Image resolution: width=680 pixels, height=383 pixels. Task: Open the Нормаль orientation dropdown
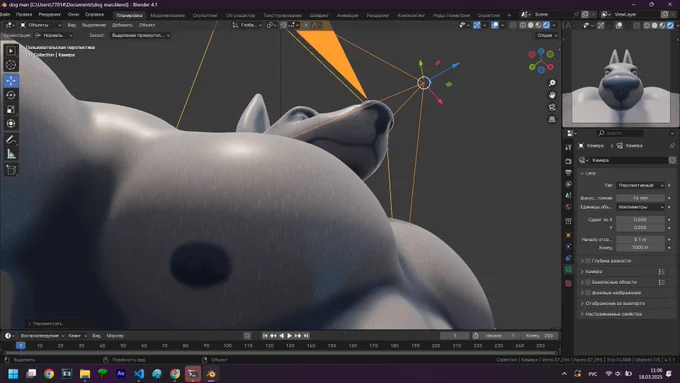(53, 35)
